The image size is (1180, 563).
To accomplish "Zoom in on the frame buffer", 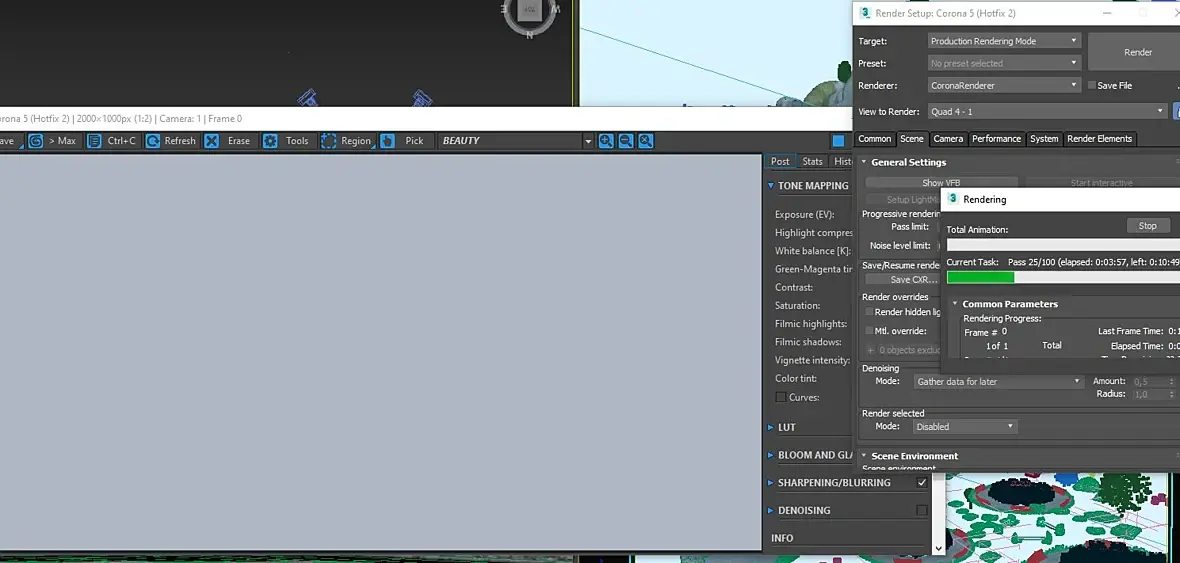I will [x=606, y=141].
